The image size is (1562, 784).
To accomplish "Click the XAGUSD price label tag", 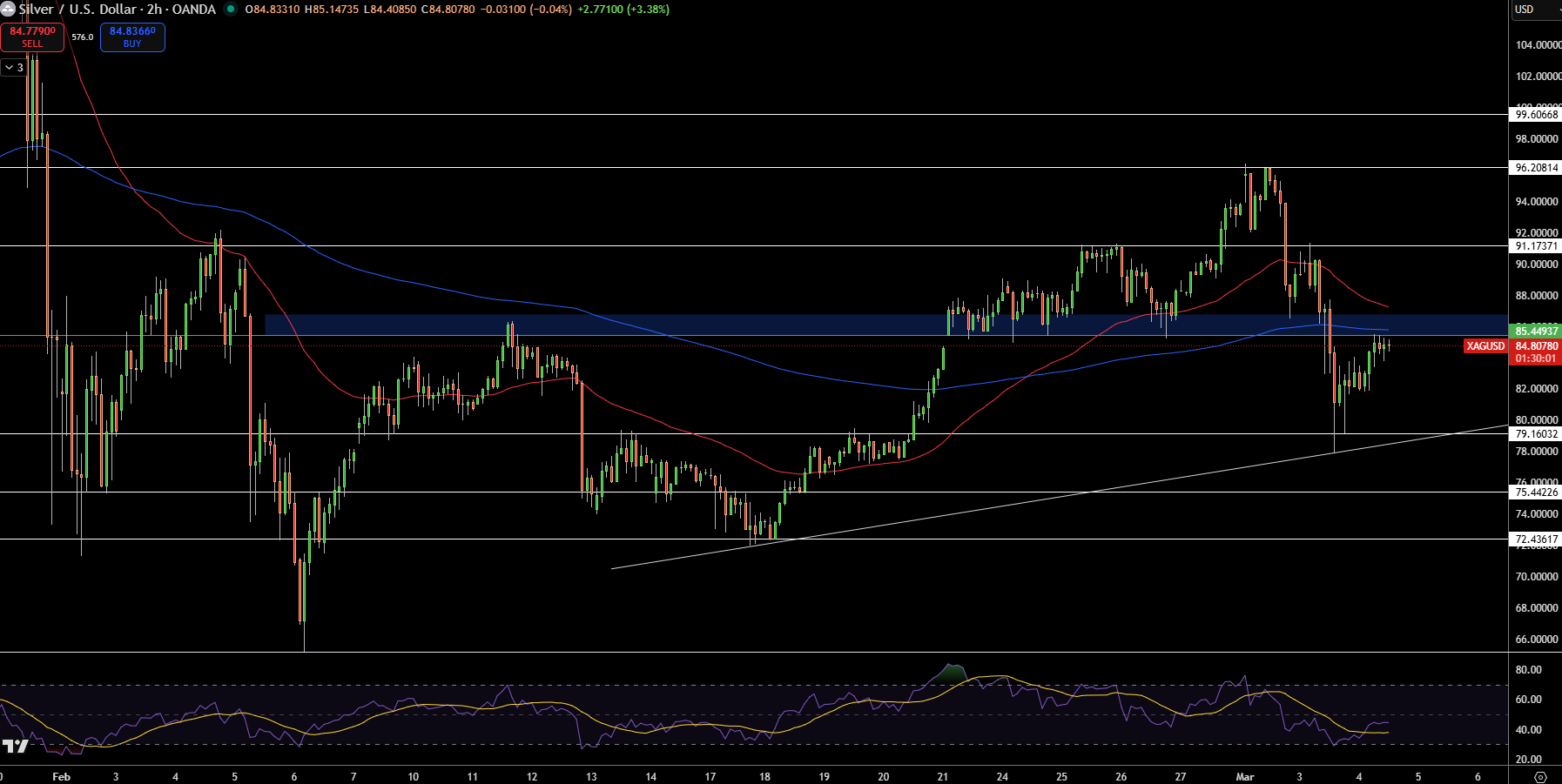I will tap(1485, 346).
